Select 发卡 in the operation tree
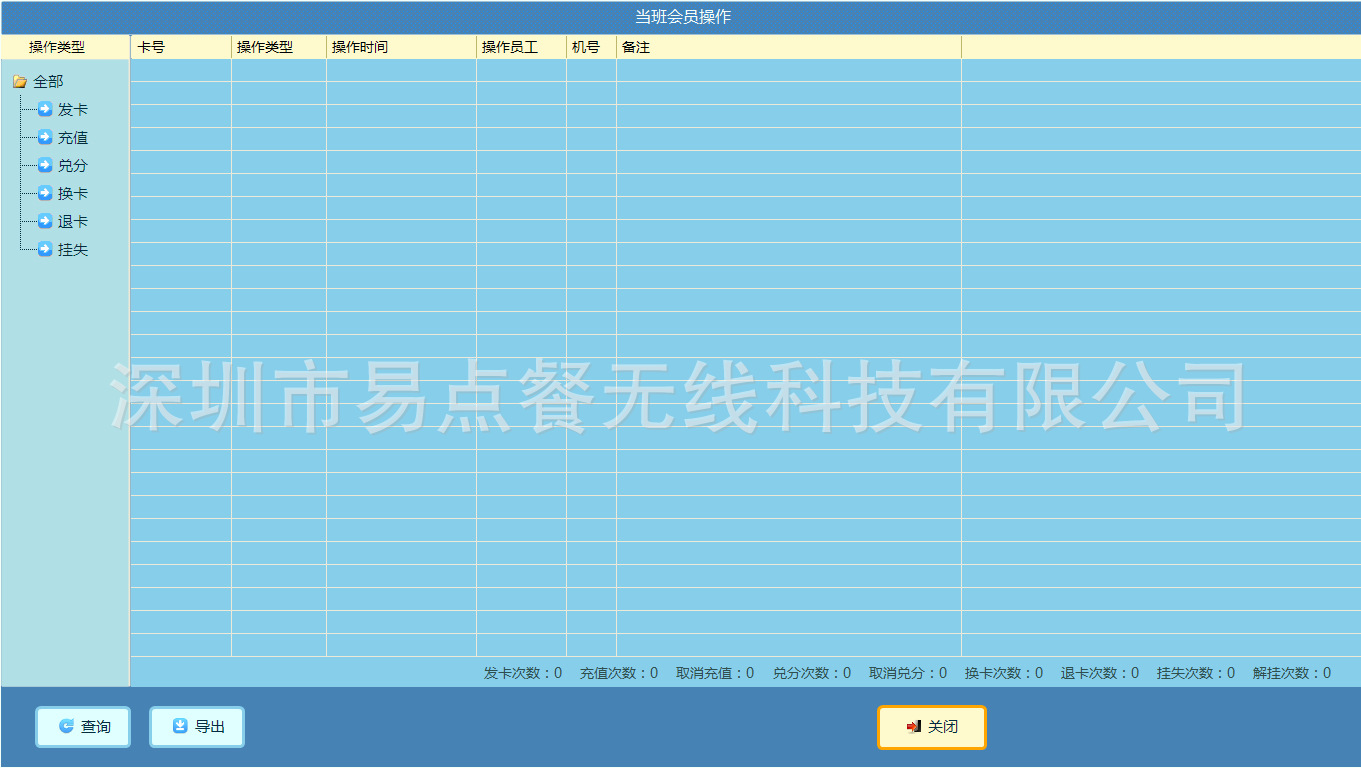Image resolution: width=1361 pixels, height=768 pixels. [x=73, y=110]
